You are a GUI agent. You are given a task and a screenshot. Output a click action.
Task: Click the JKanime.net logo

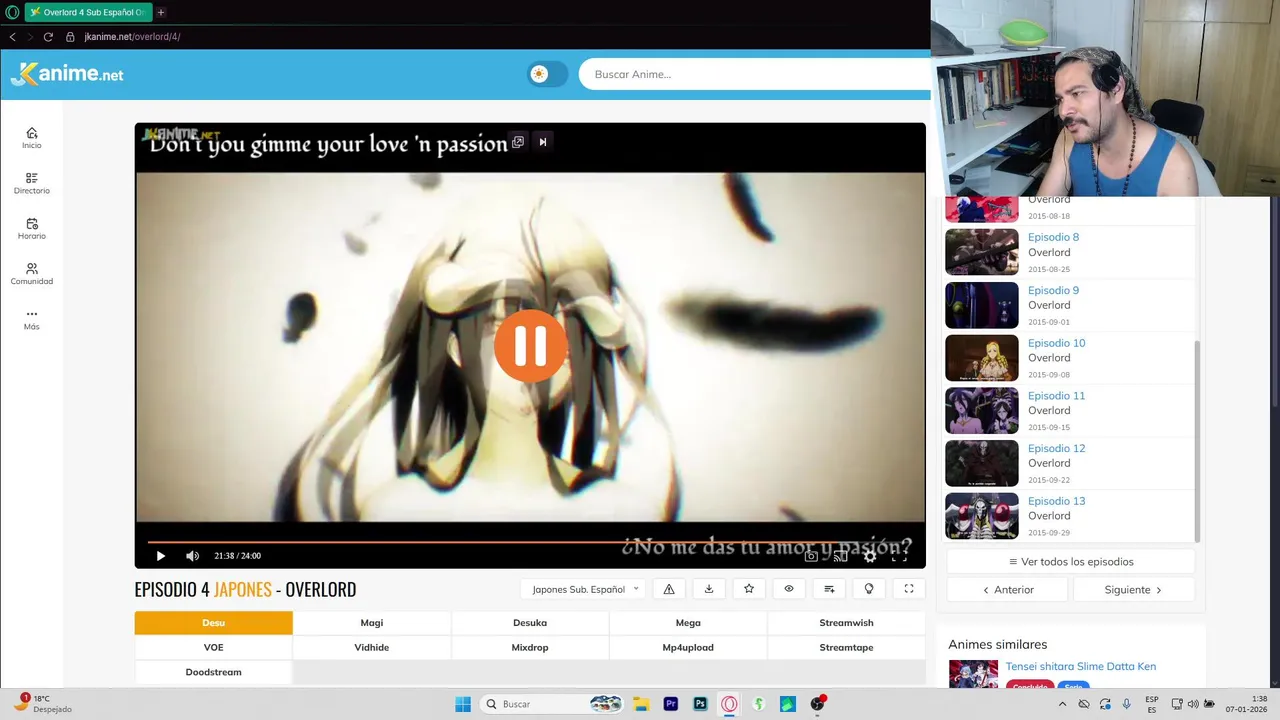pos(67,74)
